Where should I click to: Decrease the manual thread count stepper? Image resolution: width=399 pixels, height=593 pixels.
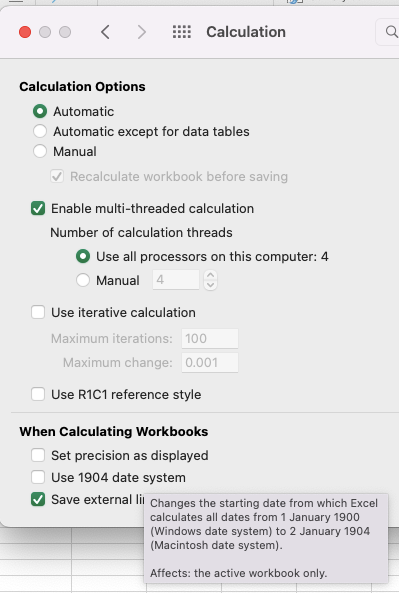pyautogui.click(x=211, y=285)
